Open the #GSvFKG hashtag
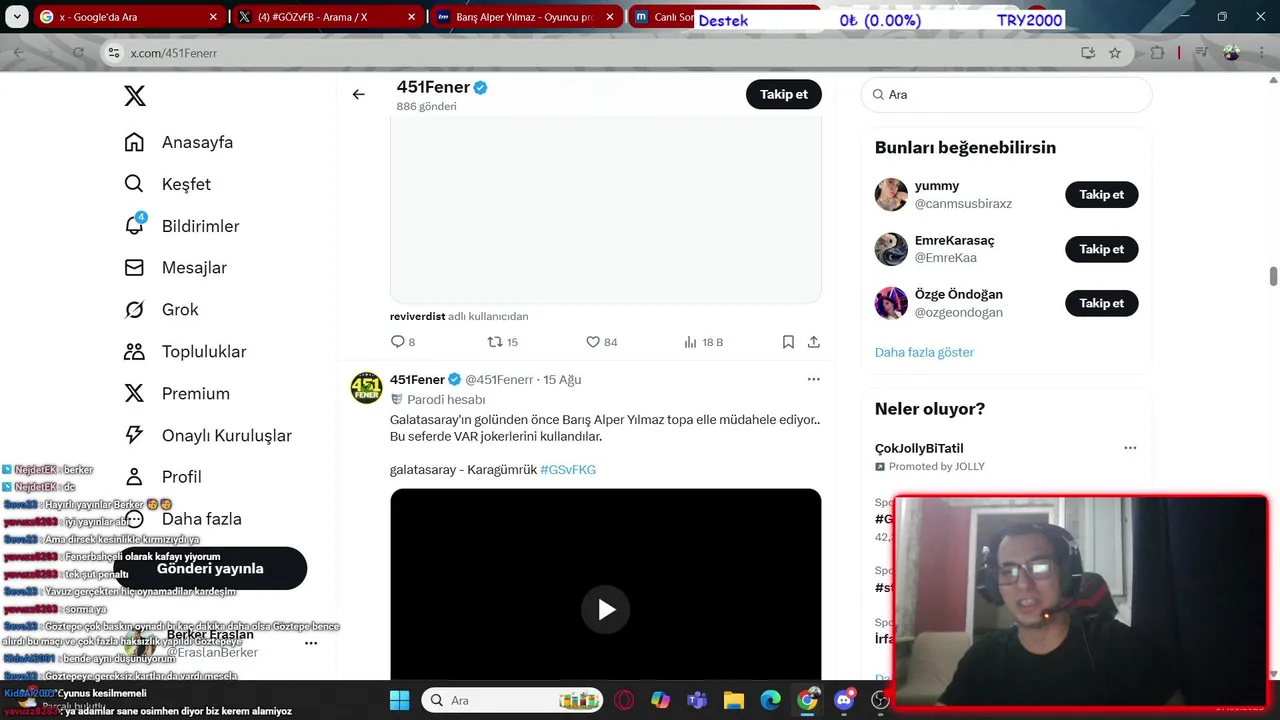 point(568,469)
